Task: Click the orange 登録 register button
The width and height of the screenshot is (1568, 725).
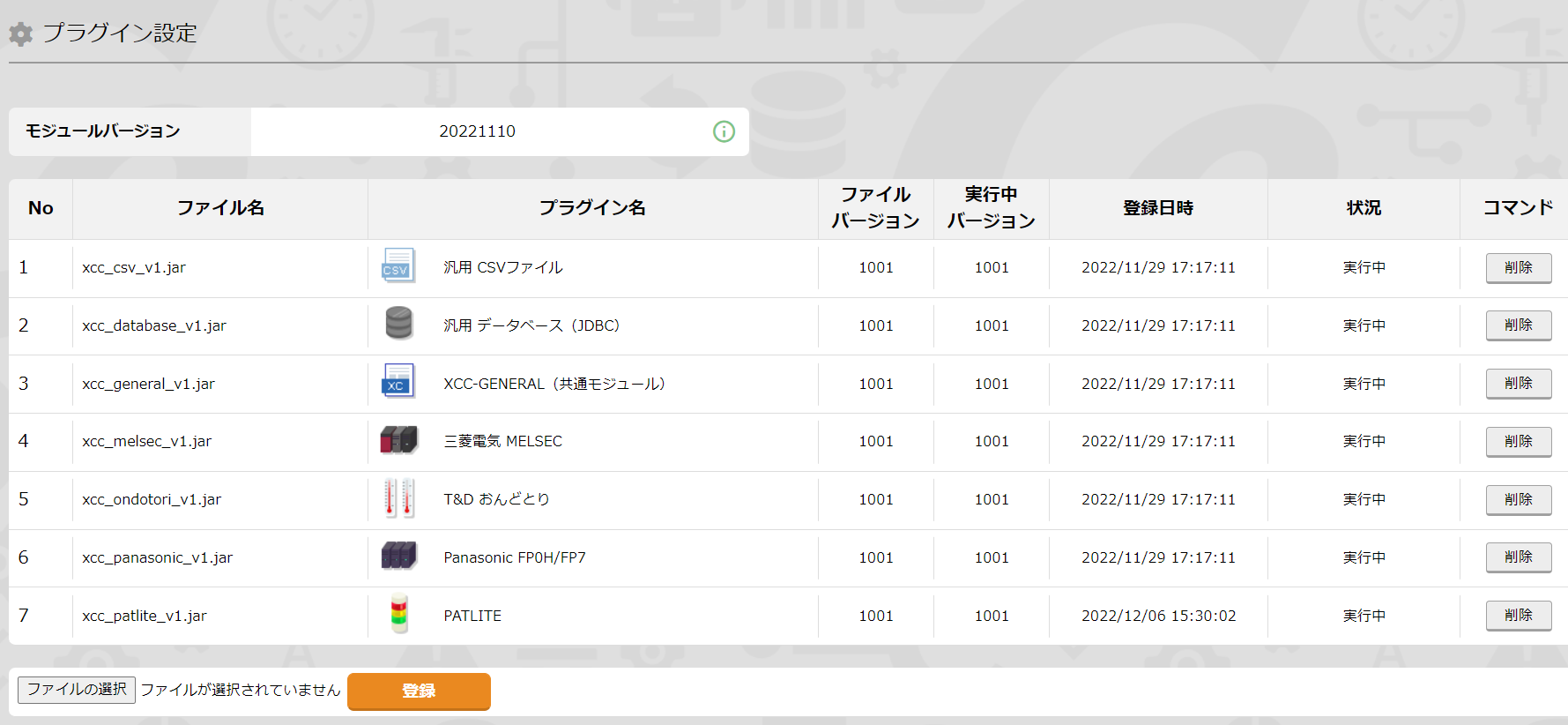Action: [x=419, y=691]
